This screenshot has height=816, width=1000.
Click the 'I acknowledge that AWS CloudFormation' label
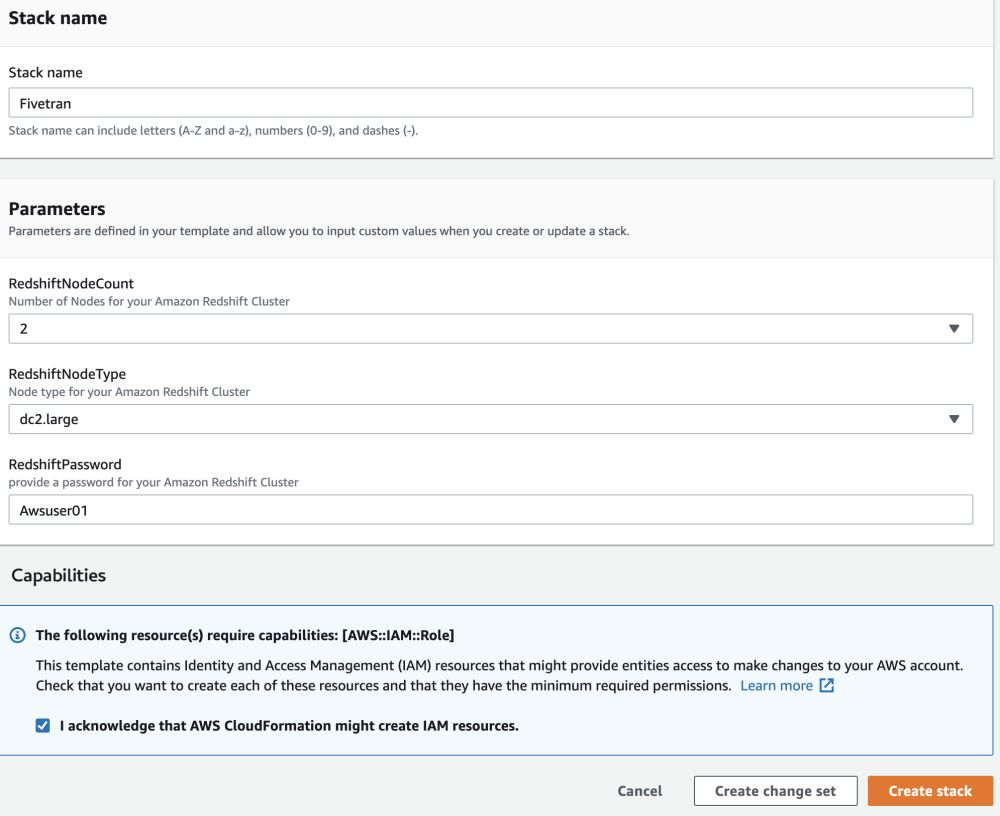289,726
